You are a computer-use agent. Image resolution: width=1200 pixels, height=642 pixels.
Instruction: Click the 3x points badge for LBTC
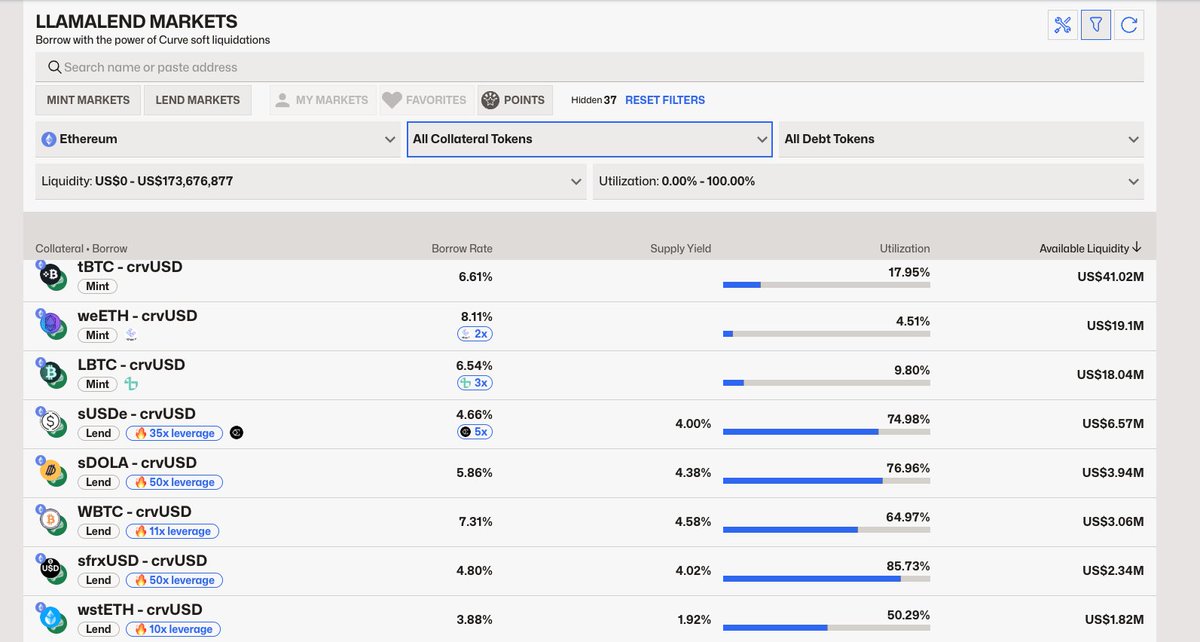(x=474, y=383)
